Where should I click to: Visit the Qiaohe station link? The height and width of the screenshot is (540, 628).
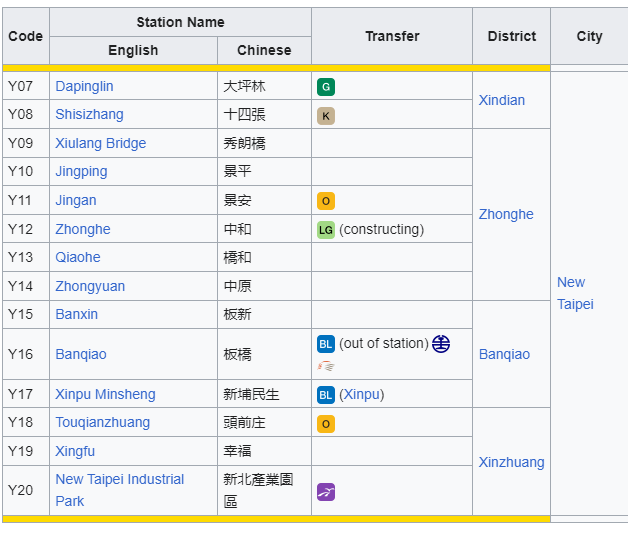pyautogui.click(x=78, y=257)
